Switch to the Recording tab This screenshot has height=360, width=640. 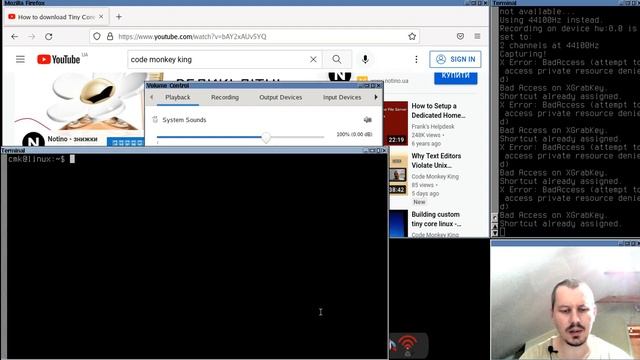click(225, 97)
